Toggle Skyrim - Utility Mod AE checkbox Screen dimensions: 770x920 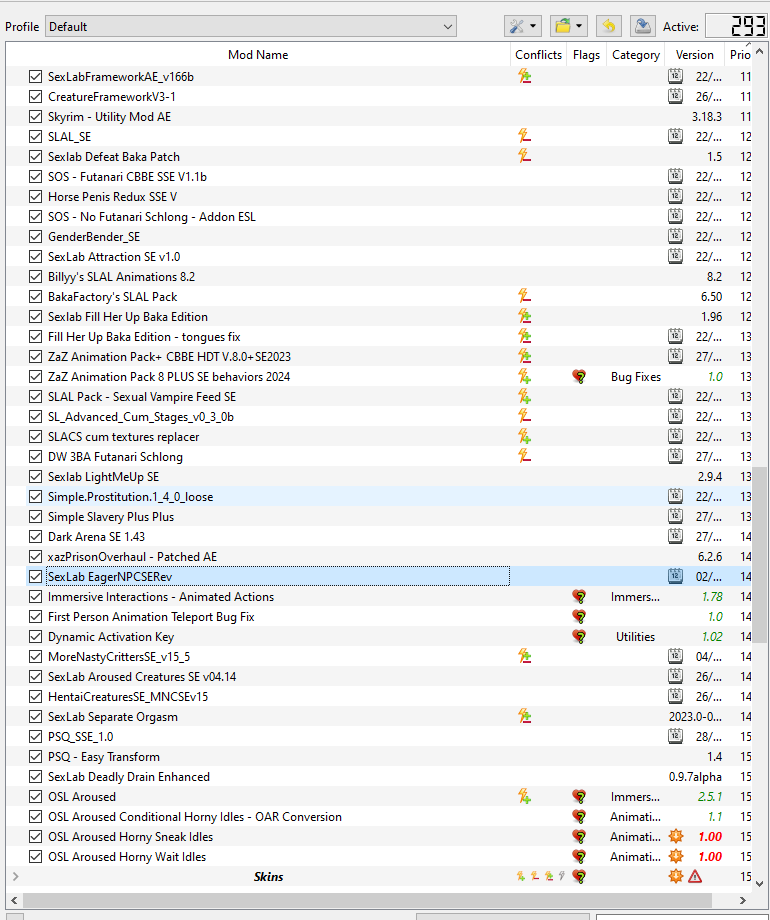pos(35,116)
